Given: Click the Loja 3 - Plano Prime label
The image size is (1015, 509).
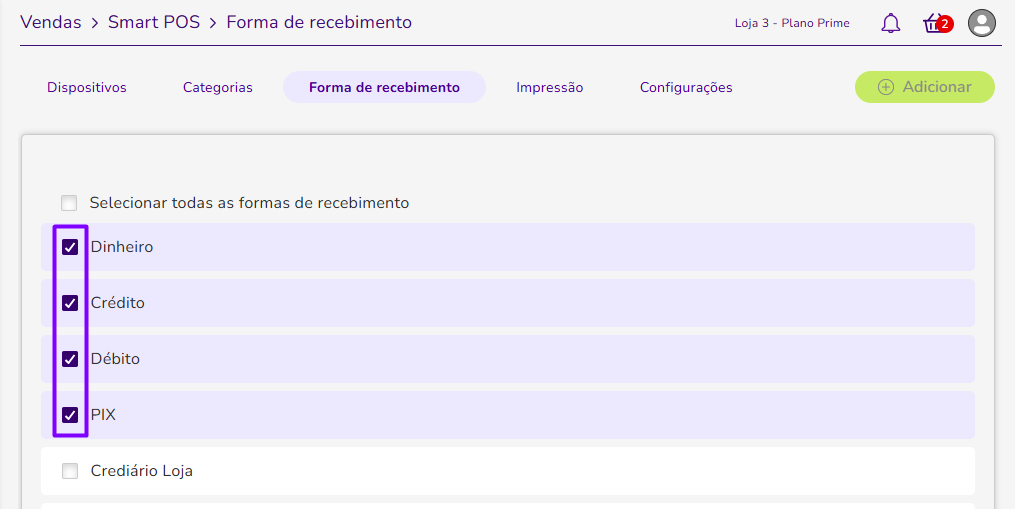Looking at the screenshot, I should coord(792,23).
